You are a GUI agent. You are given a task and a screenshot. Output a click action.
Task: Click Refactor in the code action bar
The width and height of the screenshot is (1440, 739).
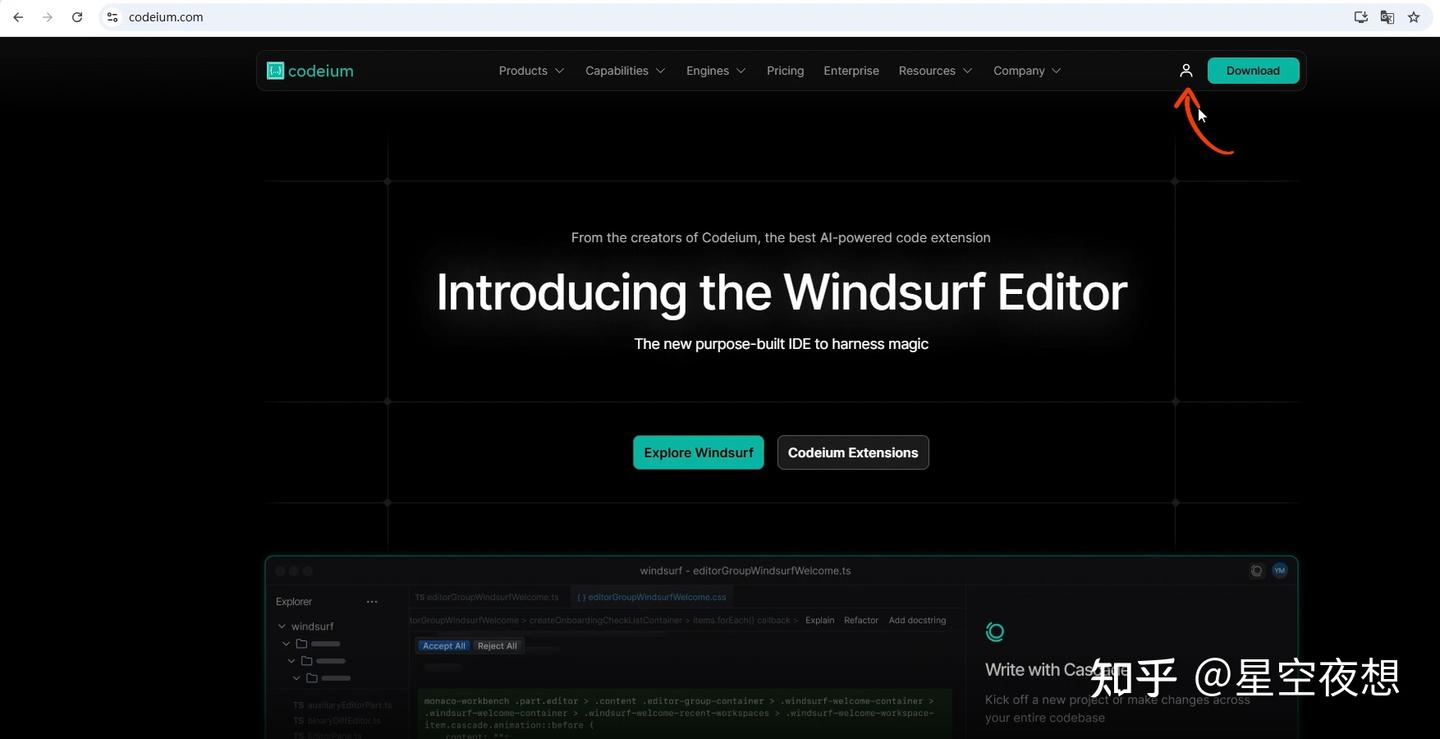point(860,620)
